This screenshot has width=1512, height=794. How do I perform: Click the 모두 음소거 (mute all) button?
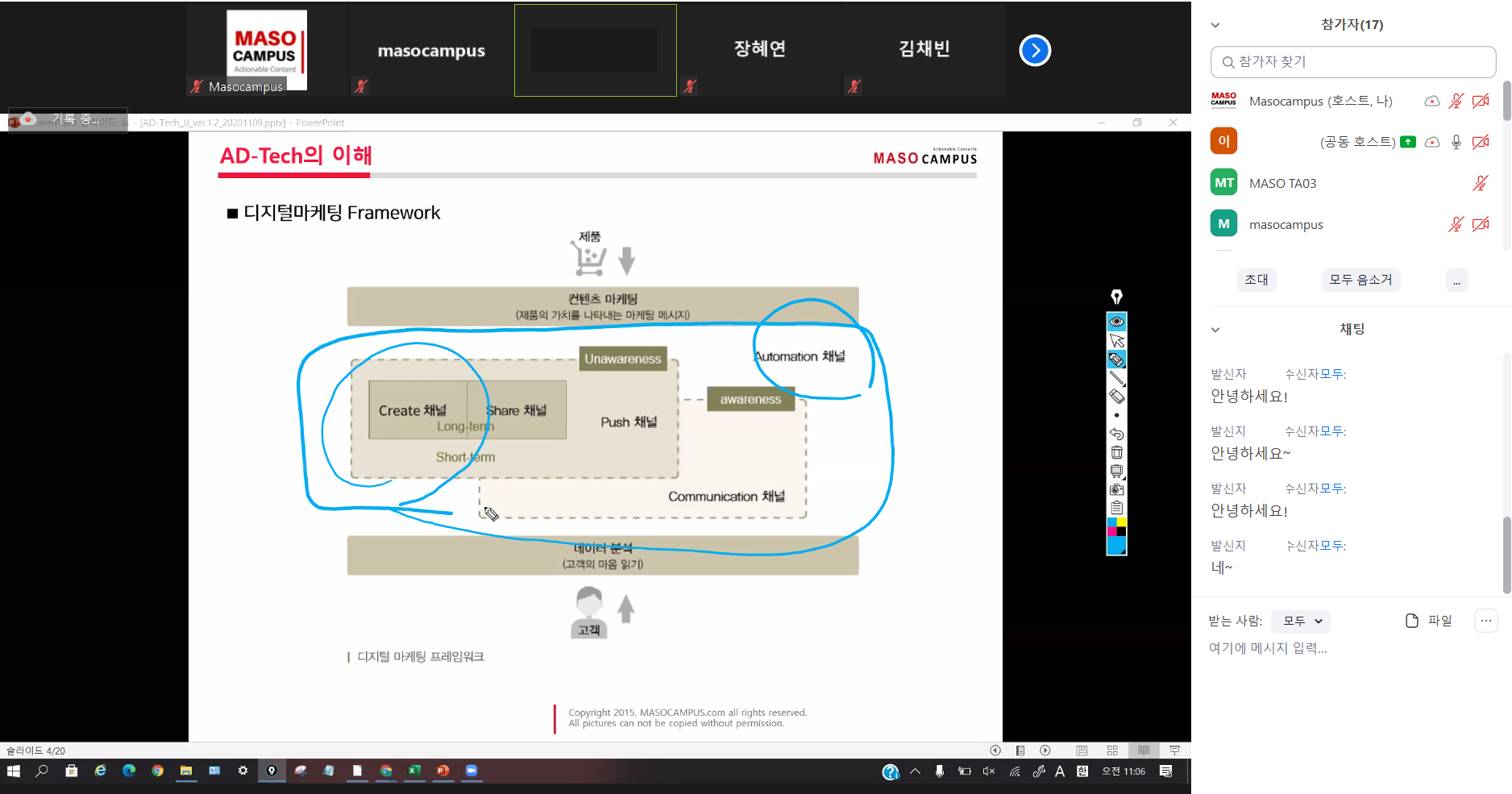(x=1360, y=280)
